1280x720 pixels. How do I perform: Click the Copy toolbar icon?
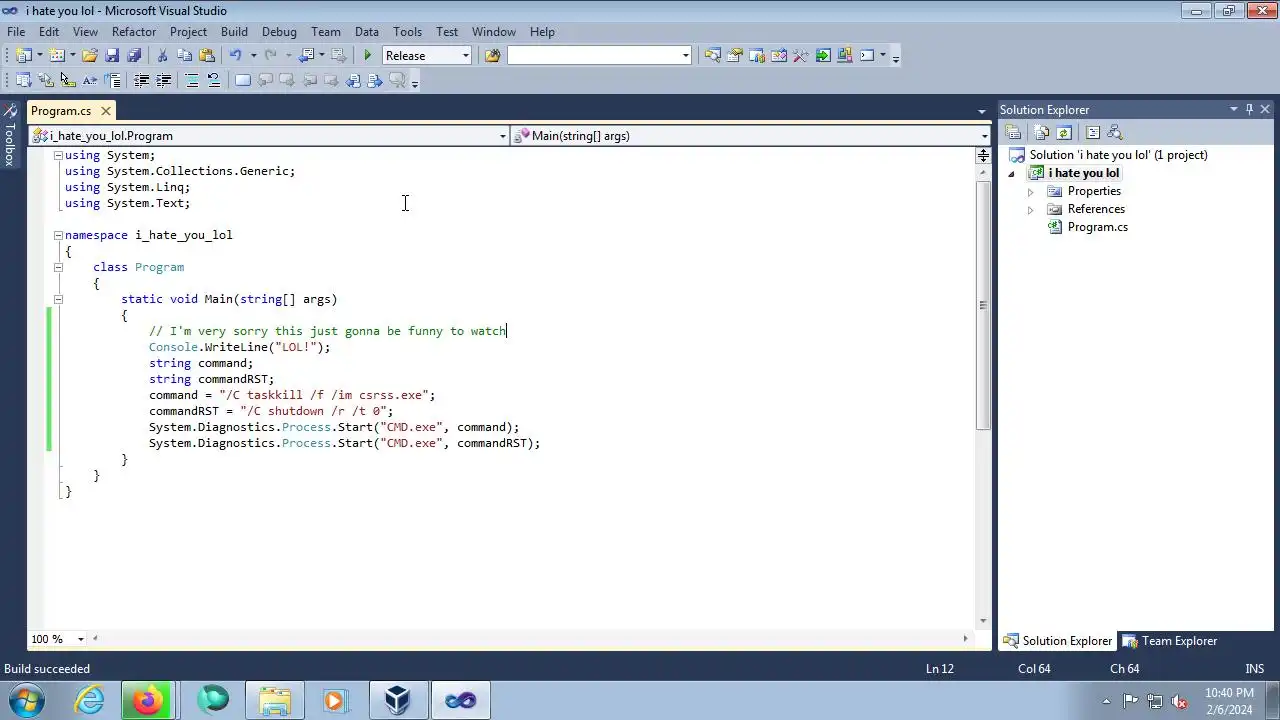[x=185, y=56]
